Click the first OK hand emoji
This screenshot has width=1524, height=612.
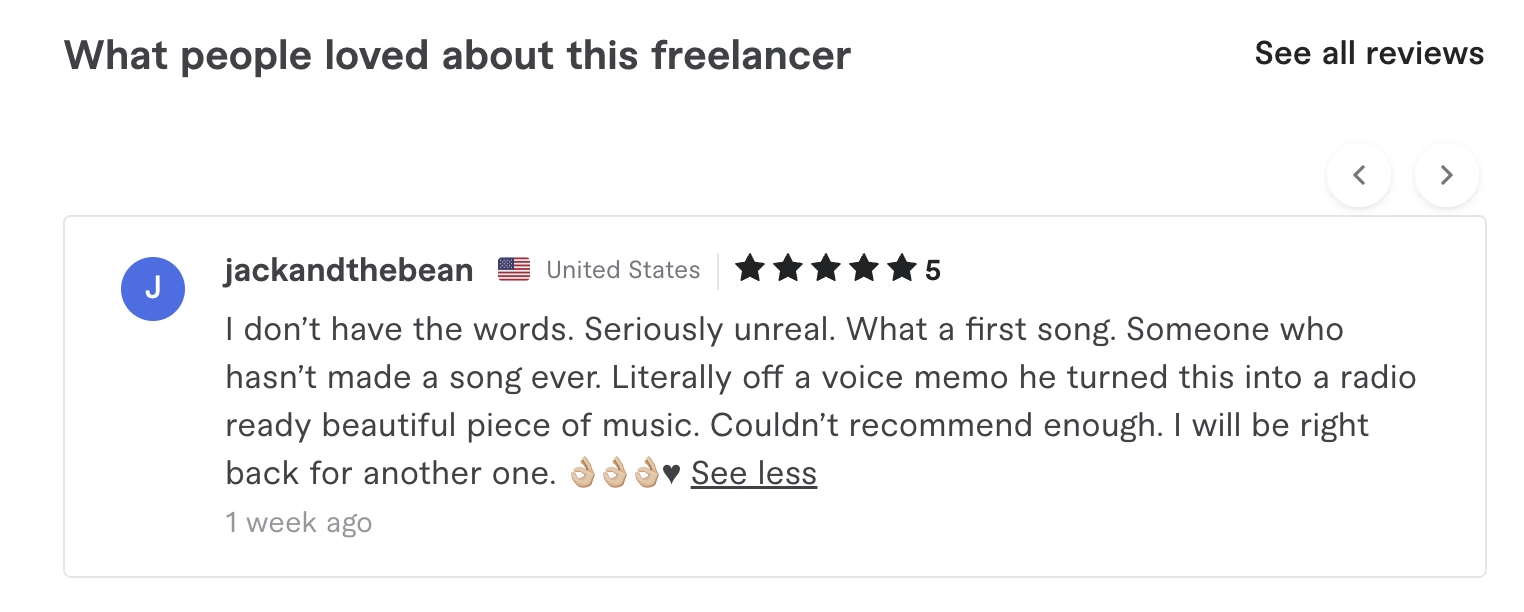(x=582, y=473)
